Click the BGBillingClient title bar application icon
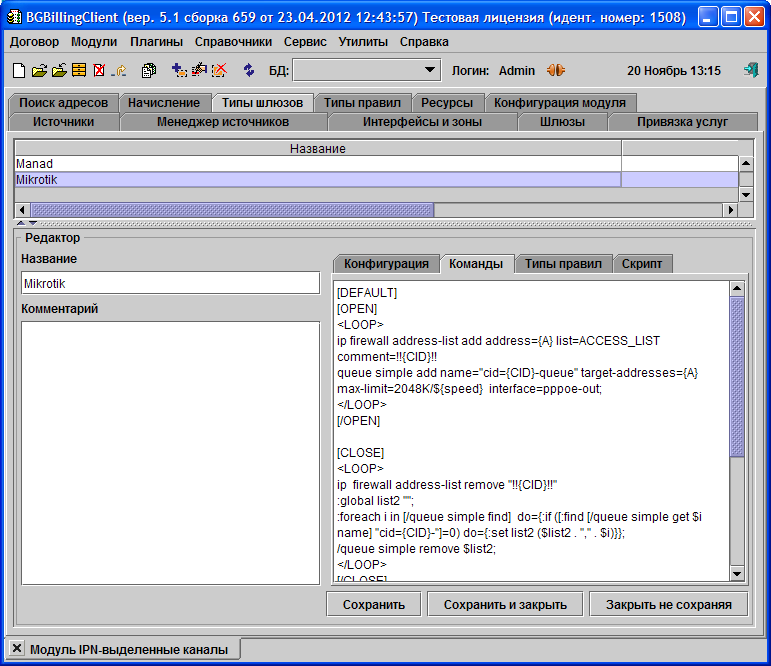The width and height of the screenshot is (771, 666). tap(15, 17)
